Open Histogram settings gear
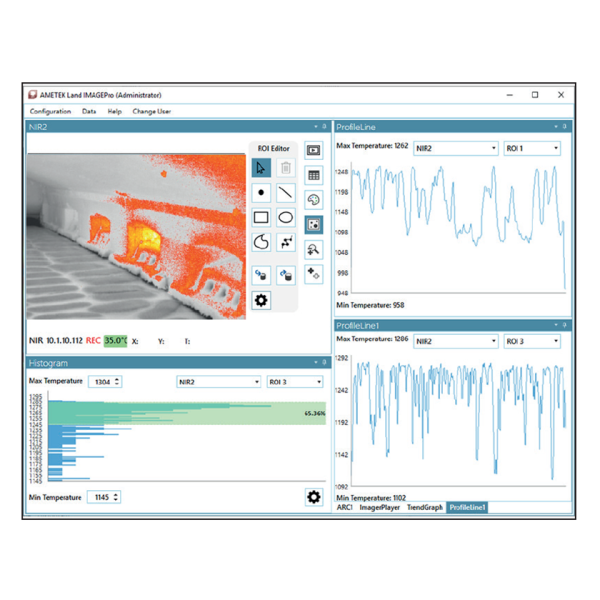 tap(313, 497)
